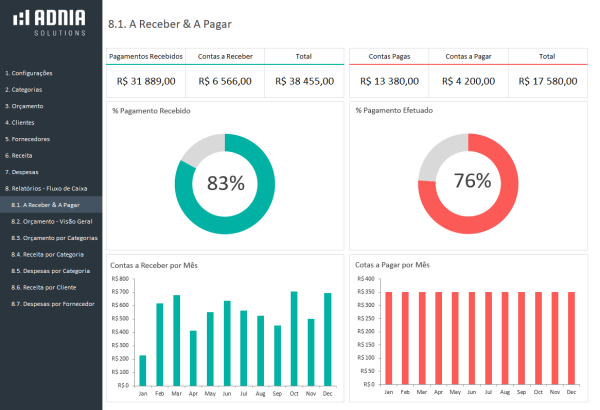Open 8.2. Orçamento - Visão Geral report
The height and width of the screenshot is (410, 600).
point(51,221)
